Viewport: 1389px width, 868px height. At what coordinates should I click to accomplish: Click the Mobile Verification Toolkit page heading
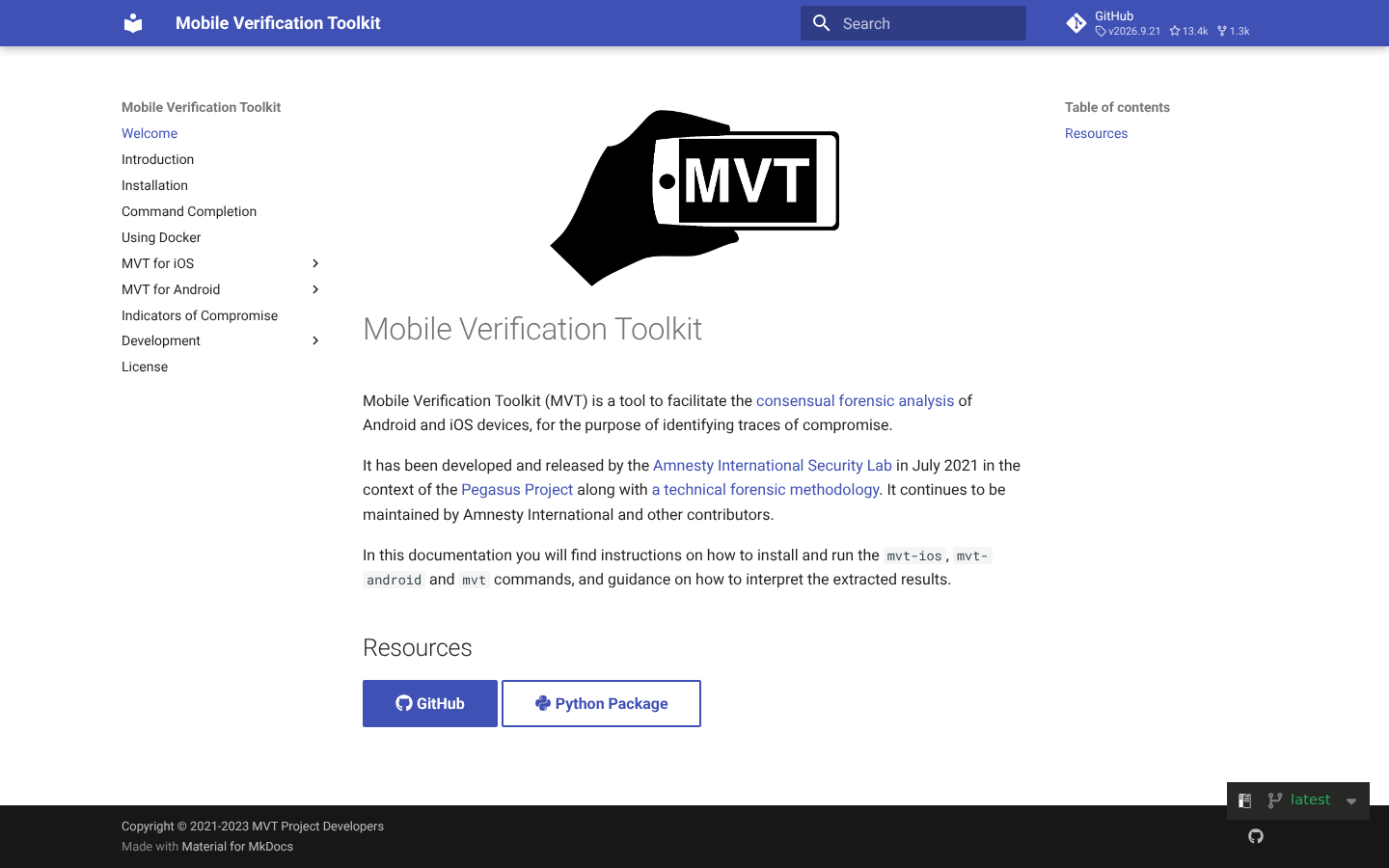click(532, 329)
